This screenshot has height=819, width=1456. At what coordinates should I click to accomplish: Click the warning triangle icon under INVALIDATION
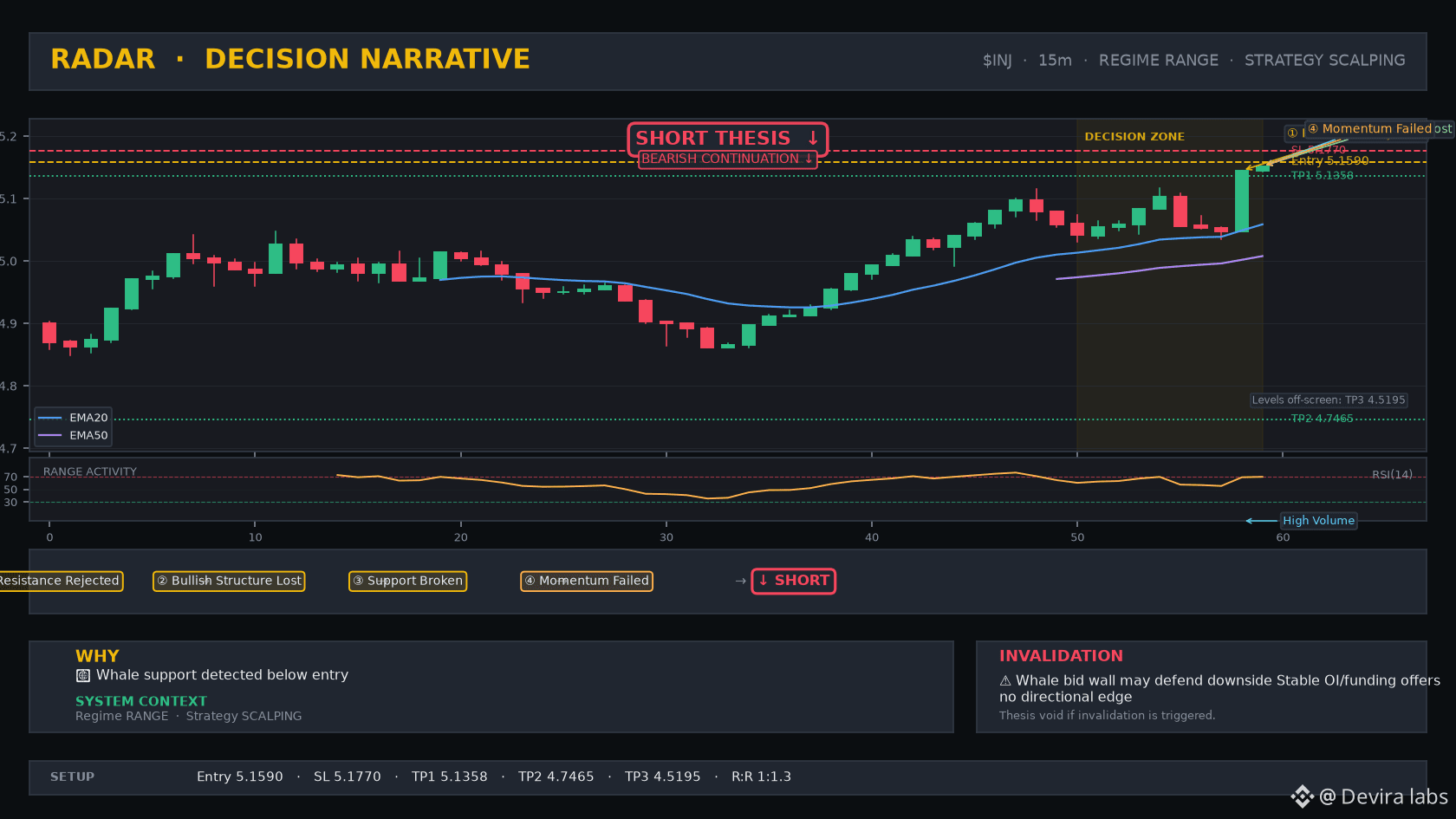1005,681
